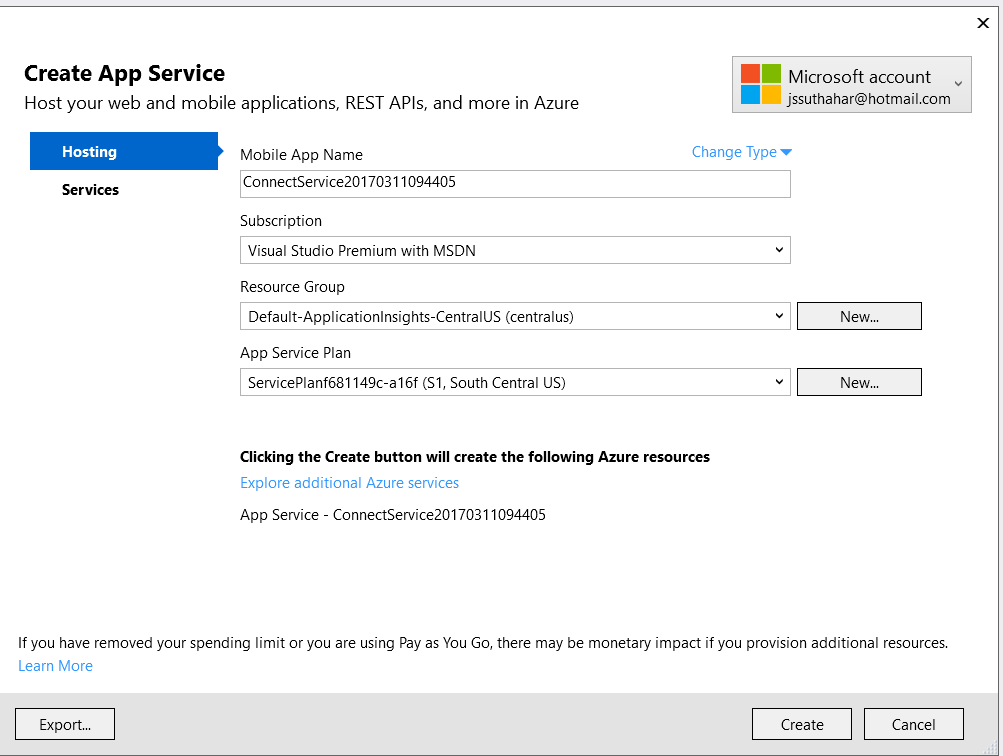Click the Subscription label
The height and width of the screenshot is (756, 1003).
281,221
